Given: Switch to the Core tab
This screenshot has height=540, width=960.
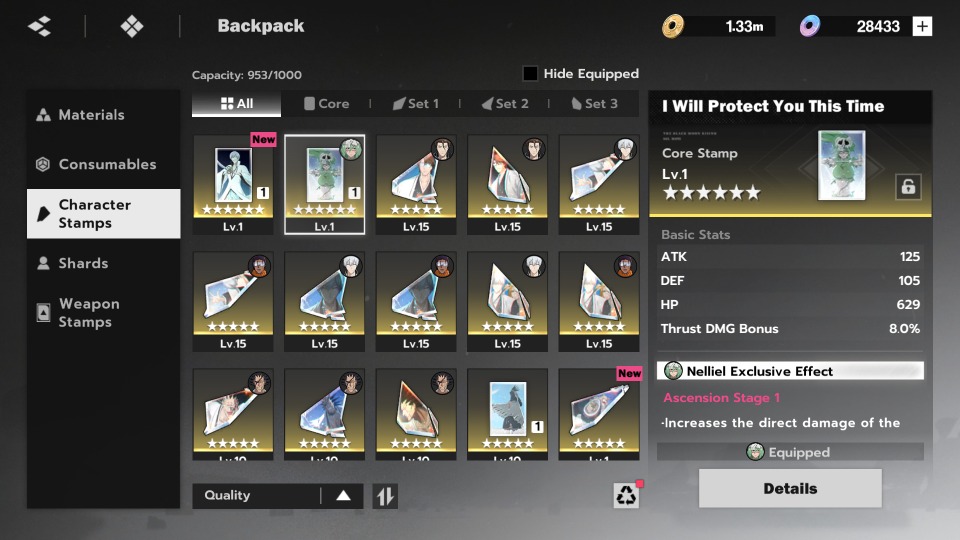Looking at the screenshot, I should point(326,103).
